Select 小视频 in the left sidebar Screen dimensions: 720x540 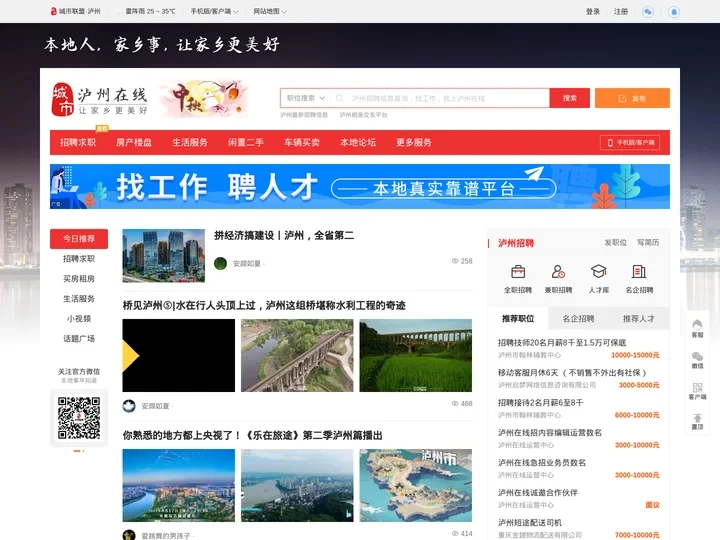[x=79, y=319]
